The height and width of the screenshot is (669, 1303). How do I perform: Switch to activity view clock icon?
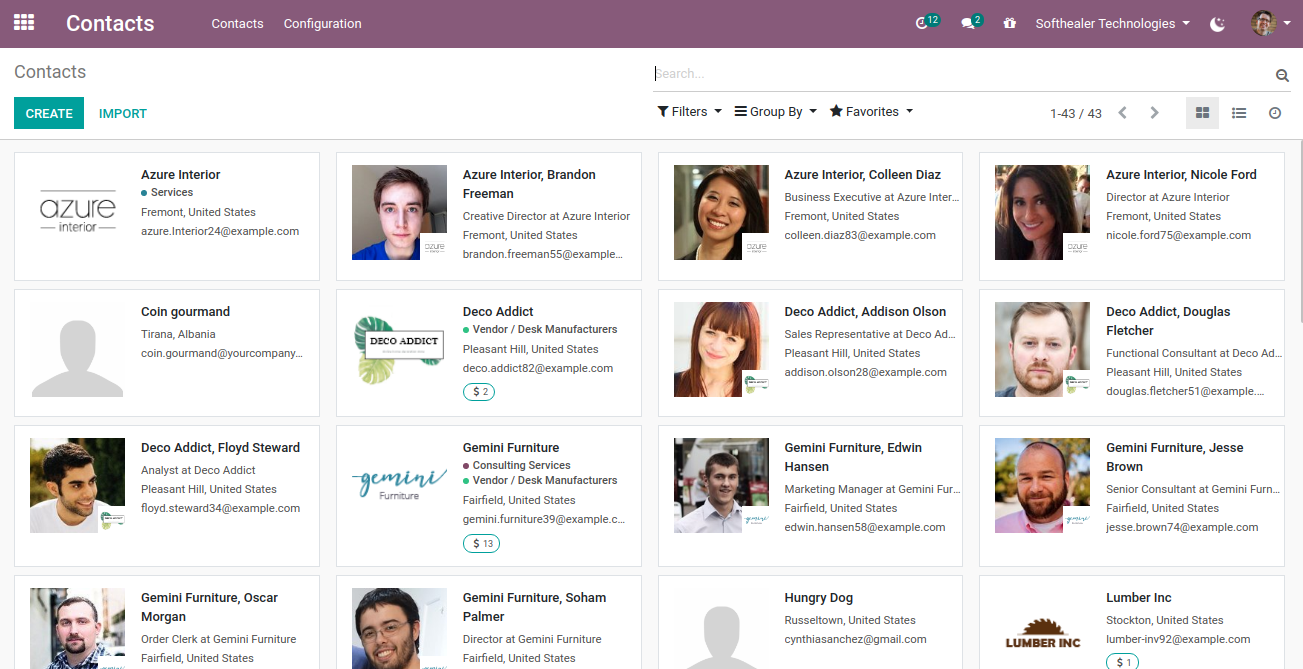[1275, 113]
